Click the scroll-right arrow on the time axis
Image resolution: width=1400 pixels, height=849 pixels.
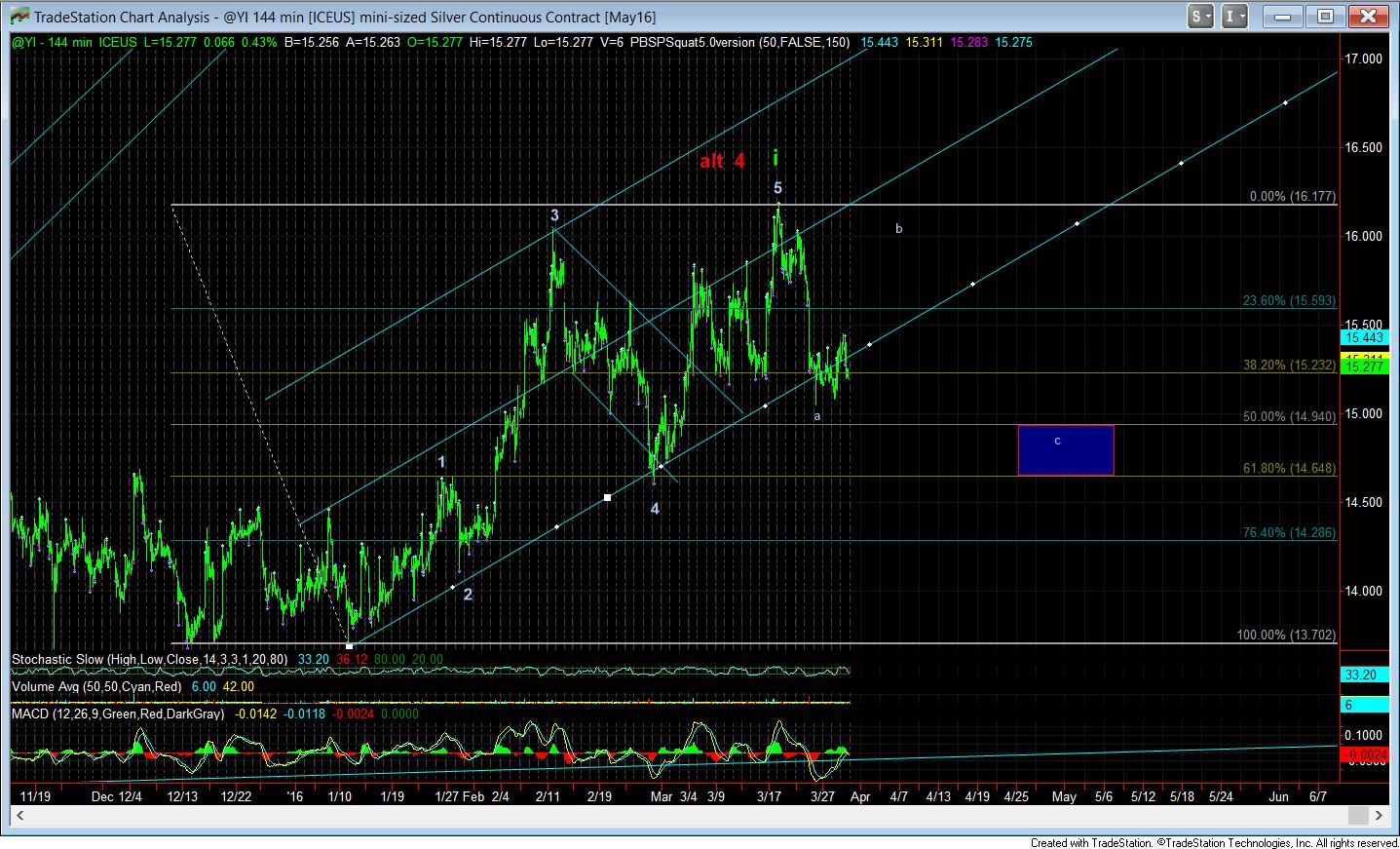pyautogui.click(x=1380, y=814)
